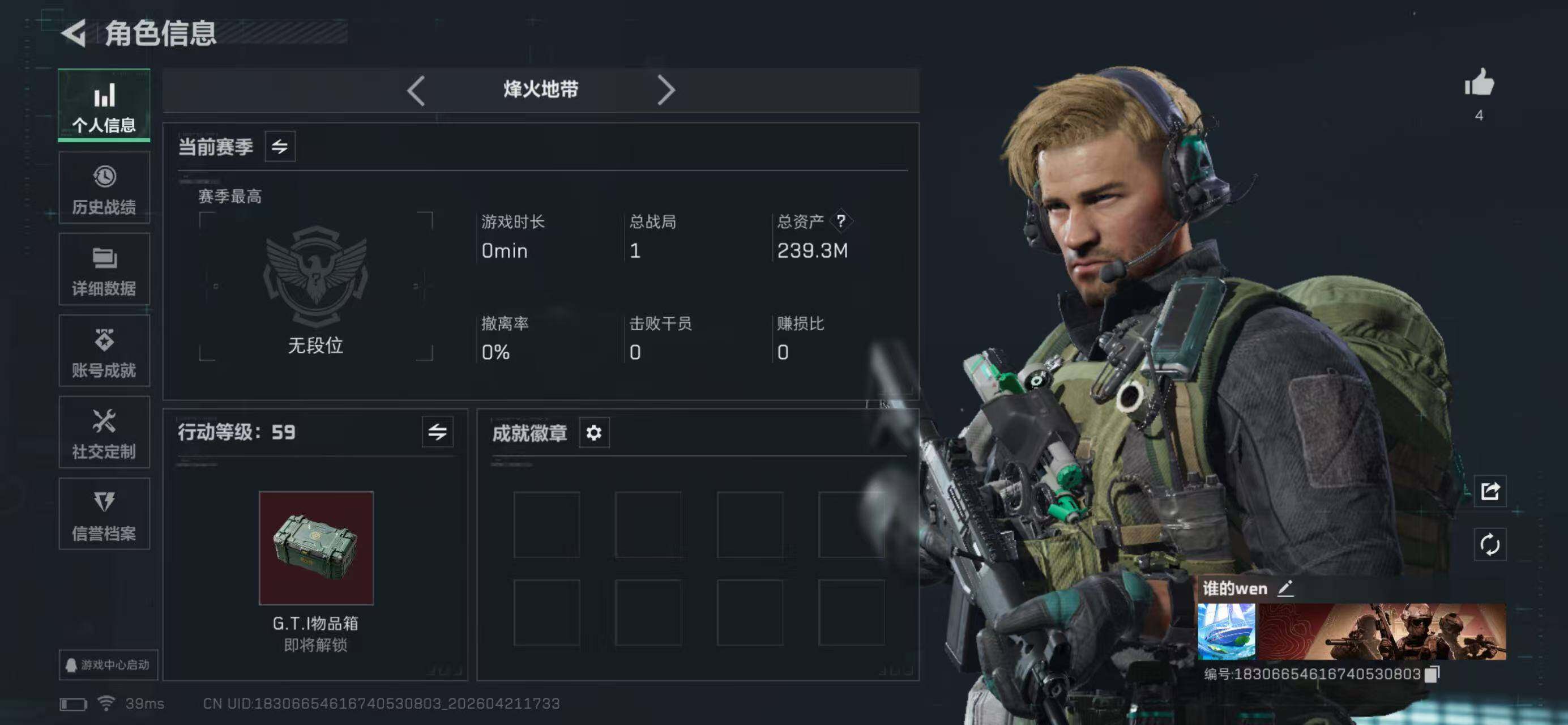Open the 历史战绩 tab
The width and height of the screenshot is (1568, 725).
pyautogui.click(x=104, y=188)
